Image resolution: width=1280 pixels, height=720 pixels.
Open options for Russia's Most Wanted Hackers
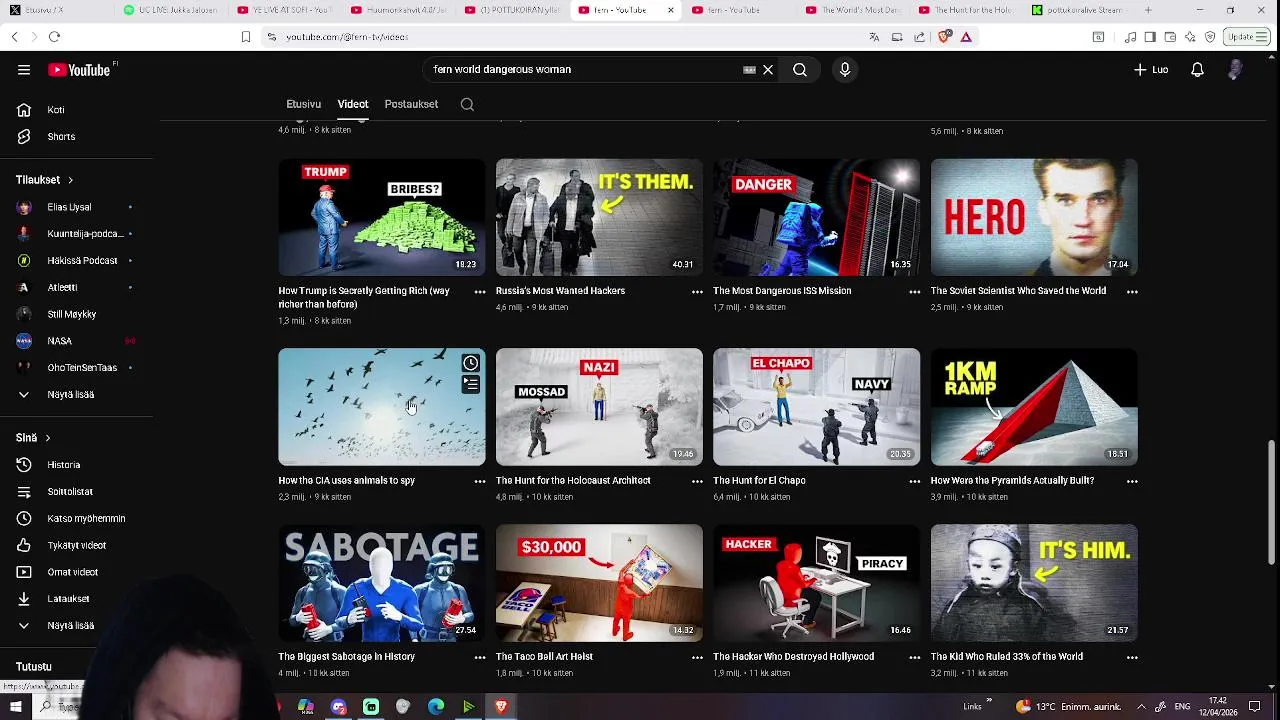[697, 292]
